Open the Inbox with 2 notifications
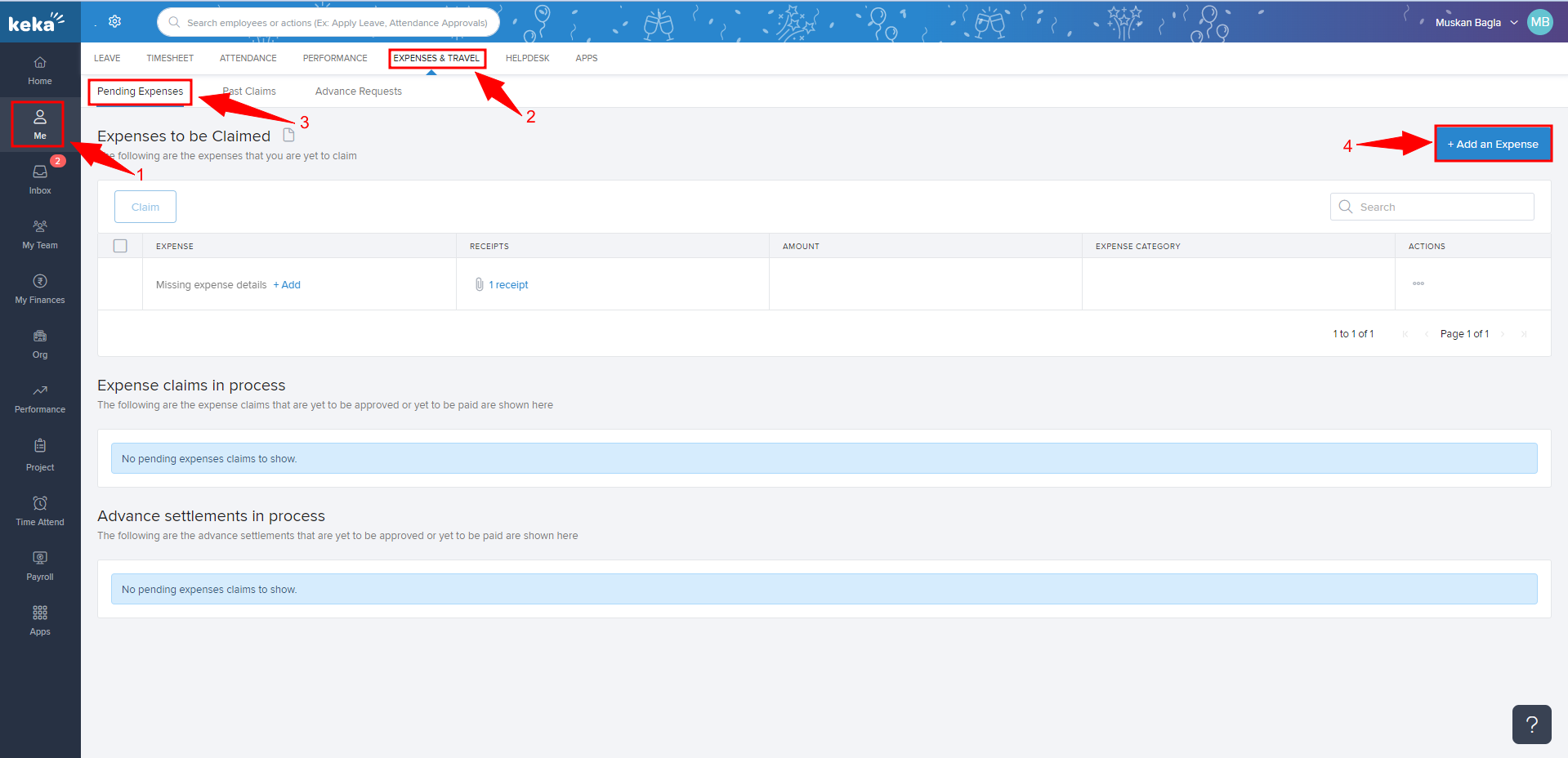Screen dimensions: 1568x758 [39, 179]
